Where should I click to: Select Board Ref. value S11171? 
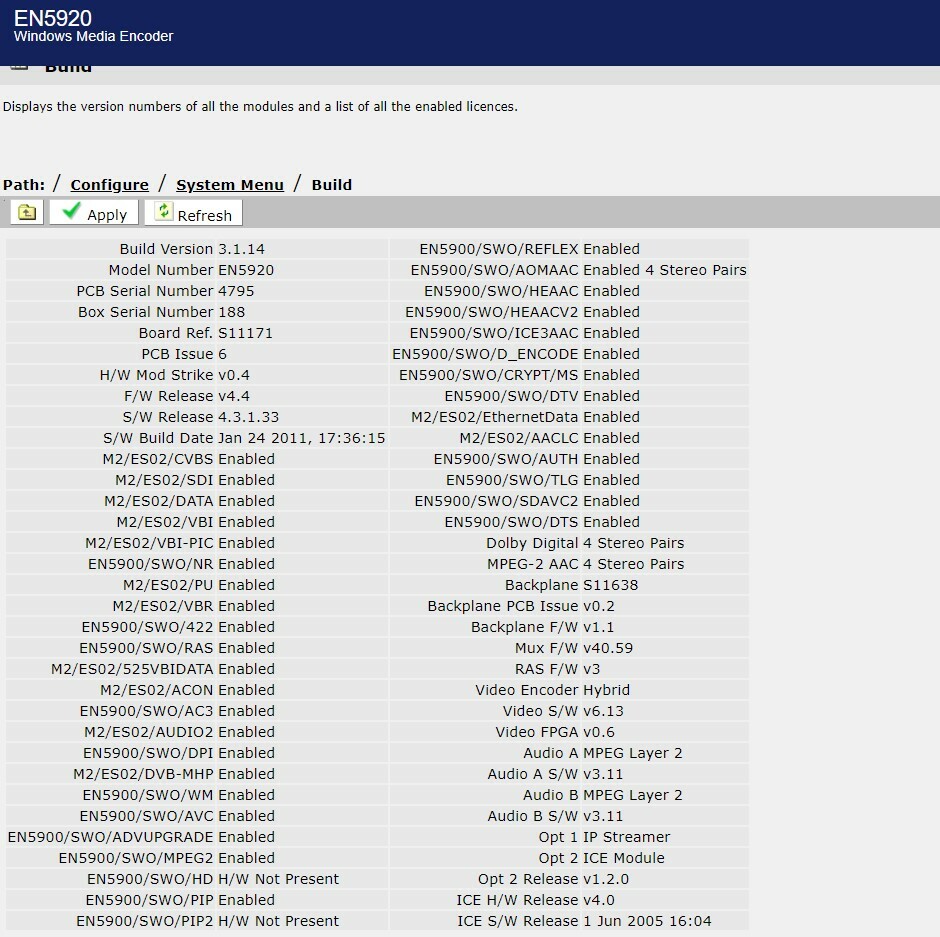tap(245, 333)
